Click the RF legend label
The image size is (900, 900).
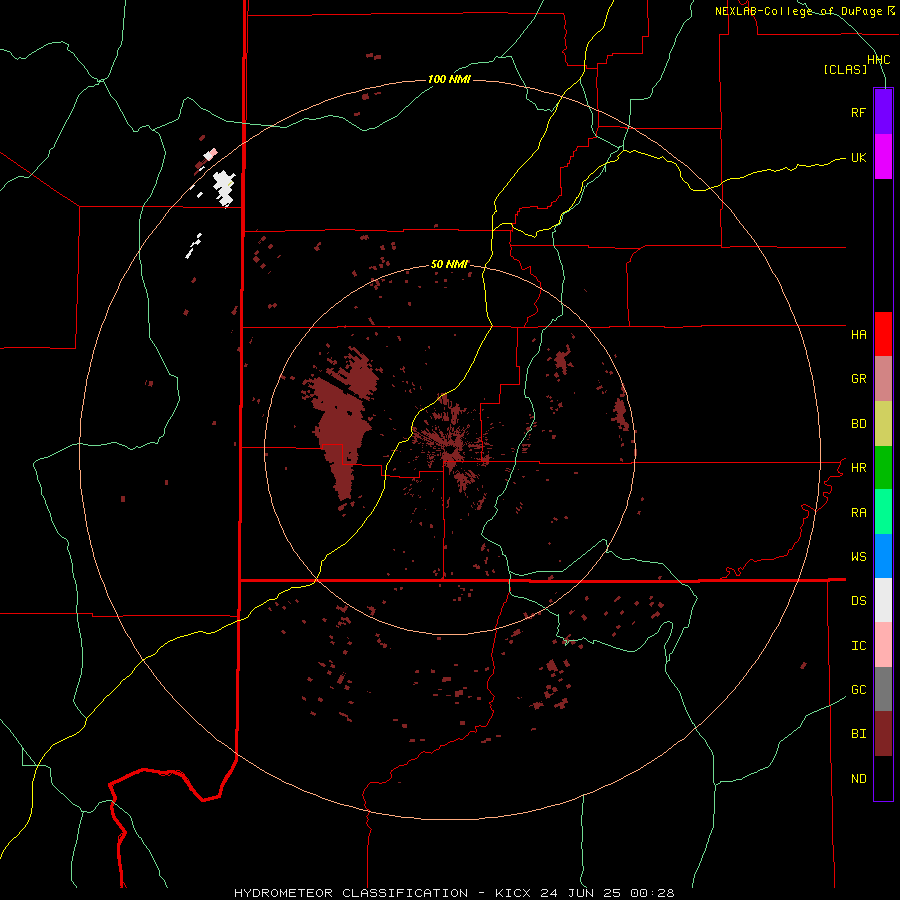point(858,113)
